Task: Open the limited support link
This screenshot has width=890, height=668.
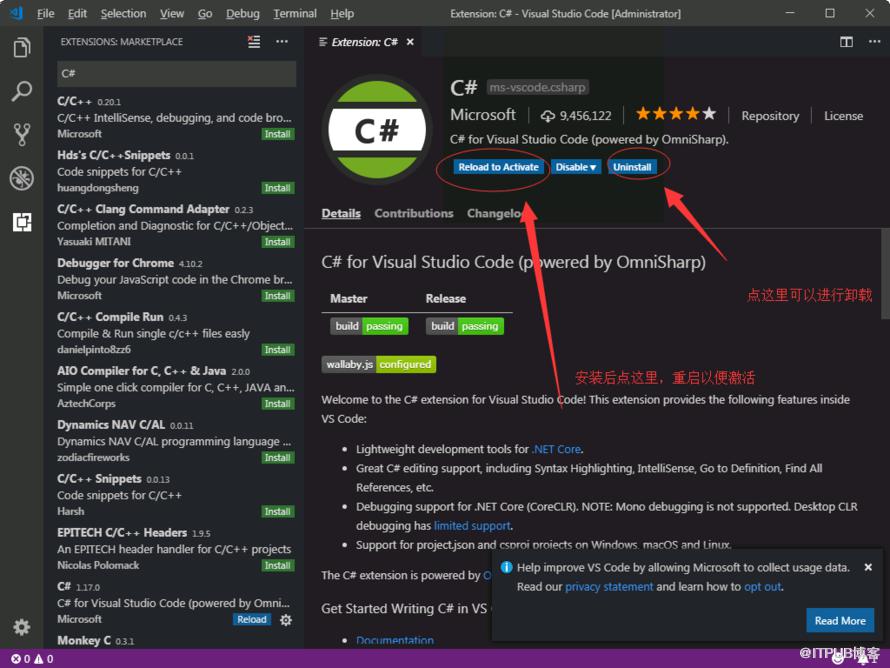Action: 472,526
